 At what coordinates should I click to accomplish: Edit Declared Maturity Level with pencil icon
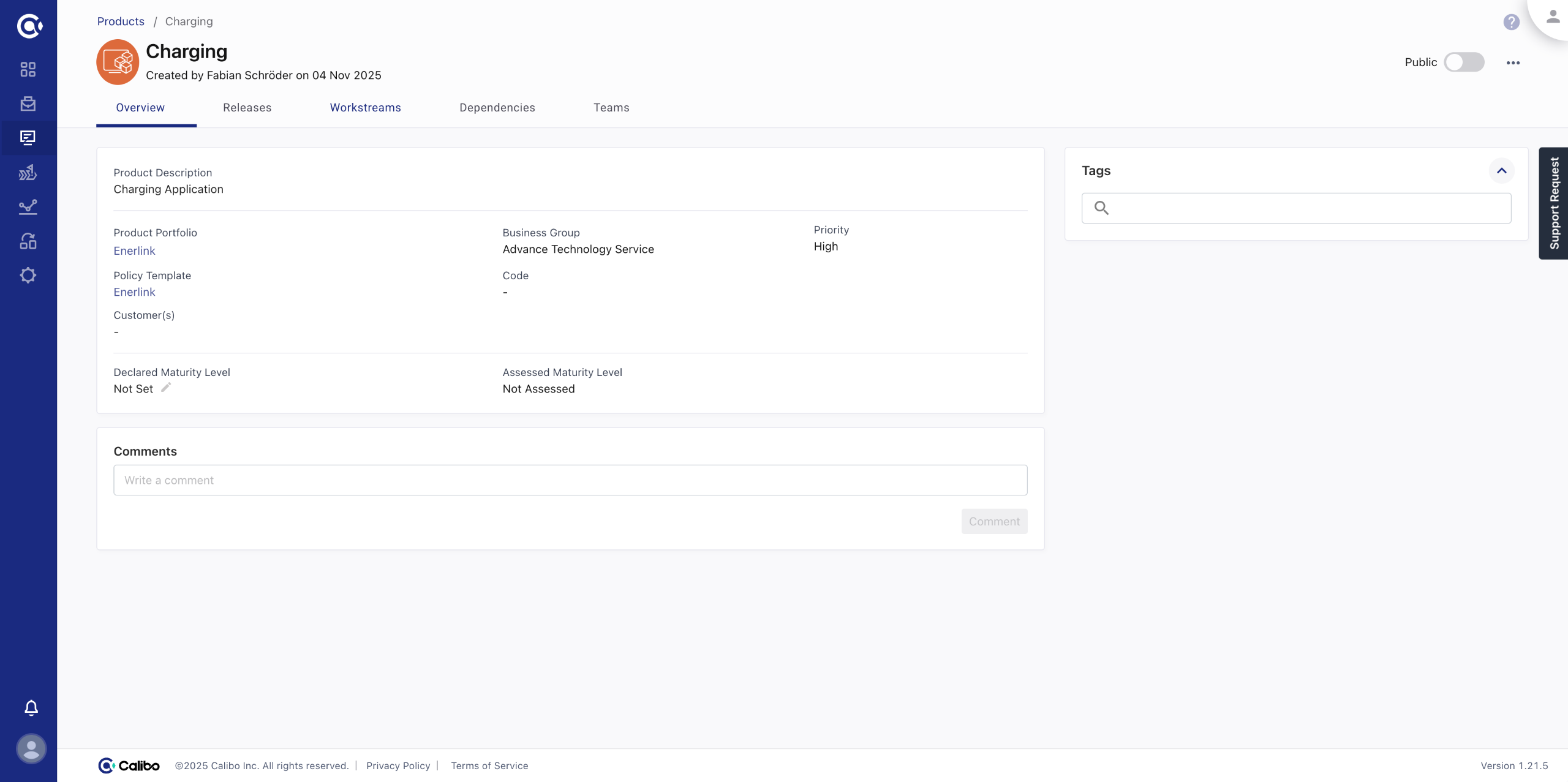click(x=166, y=388)
